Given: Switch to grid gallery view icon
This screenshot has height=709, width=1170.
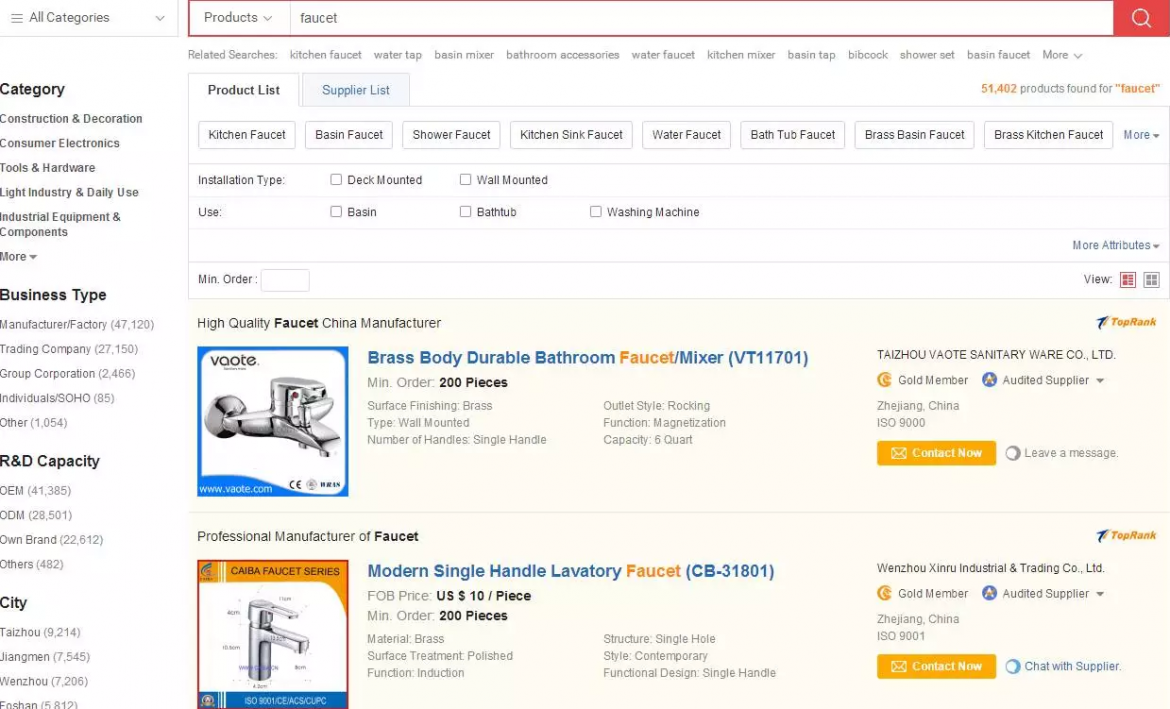Looking at the screenshot, I should pyautogui.click(x=1151, y=280).
